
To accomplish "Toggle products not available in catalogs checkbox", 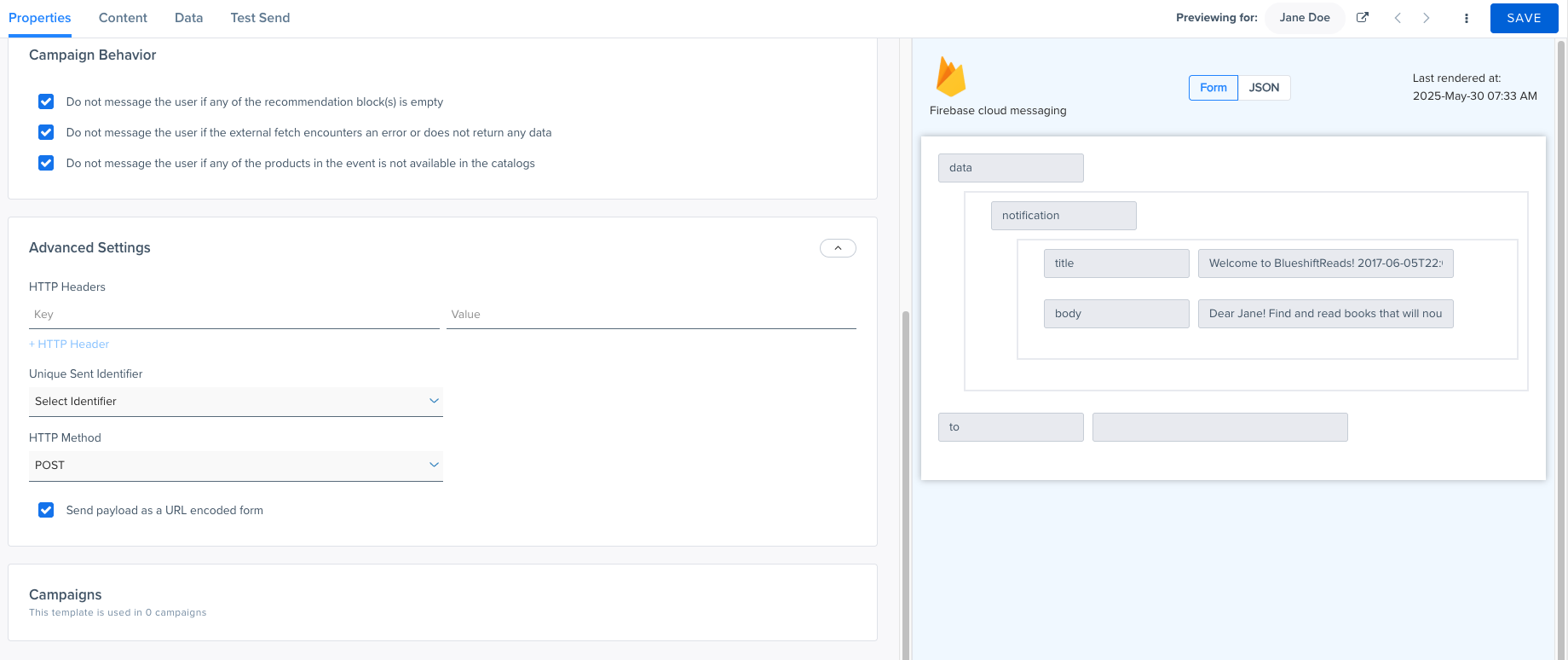I will point(46,163).
